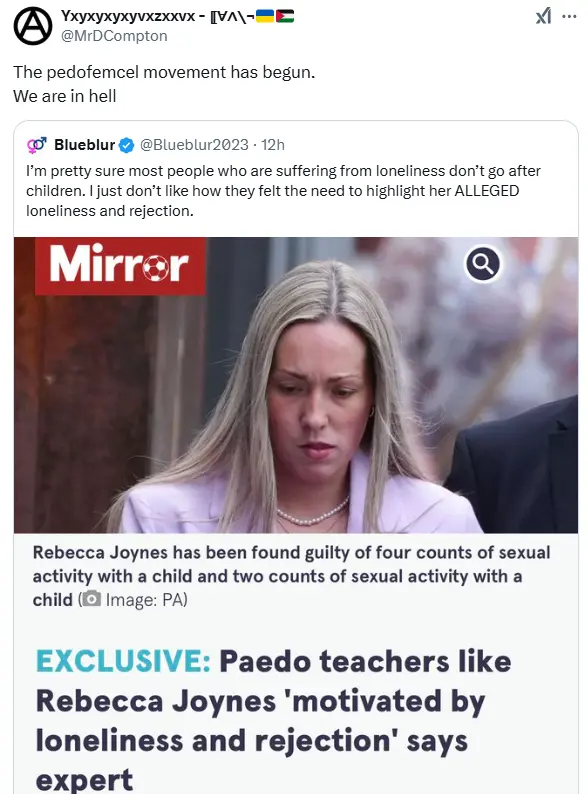
Task: Click the EXCLUSIVE headline text
Action: (x=273, y=720)
